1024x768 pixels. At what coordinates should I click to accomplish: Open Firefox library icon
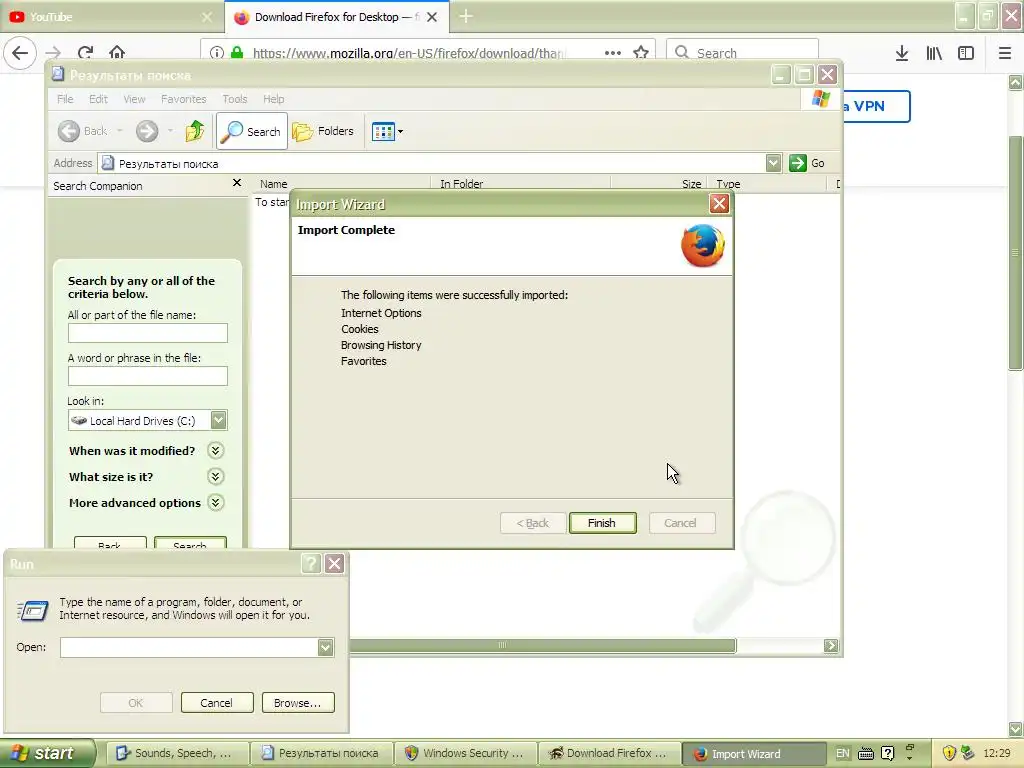click(x=934, y=53)
